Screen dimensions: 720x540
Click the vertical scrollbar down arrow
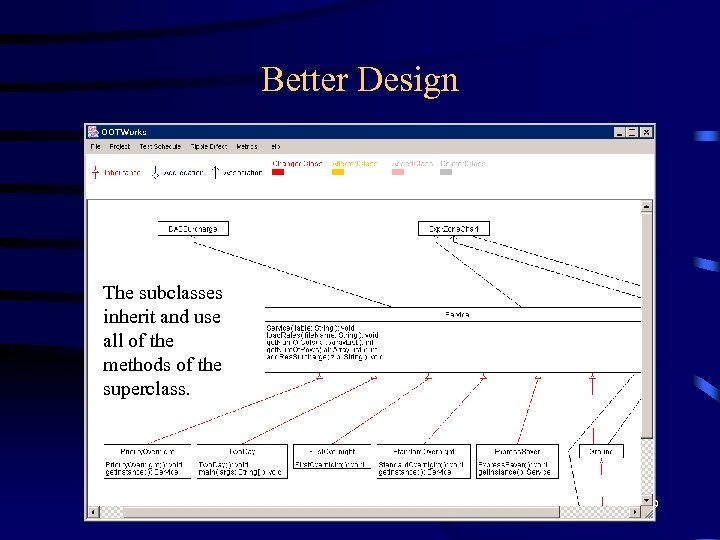pyautogui.click(x=647, y=500)
